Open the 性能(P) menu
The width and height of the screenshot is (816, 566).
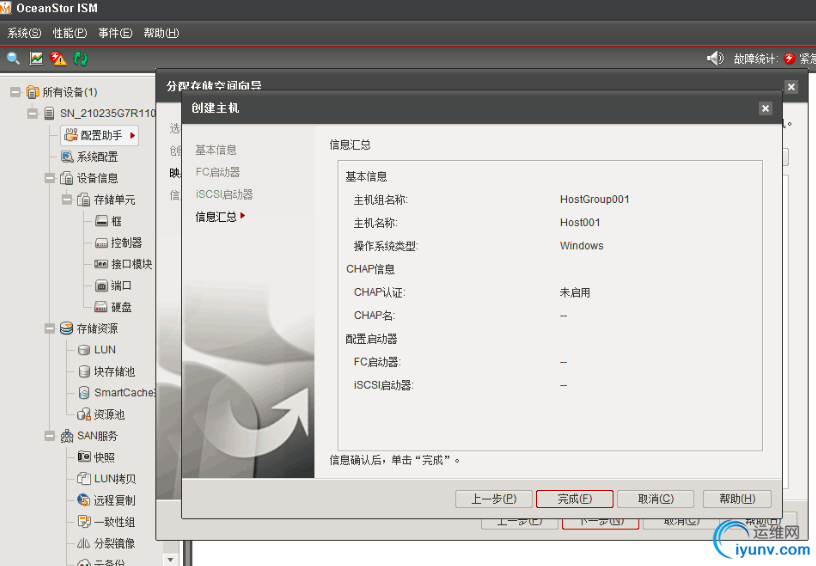coord(70,33)
